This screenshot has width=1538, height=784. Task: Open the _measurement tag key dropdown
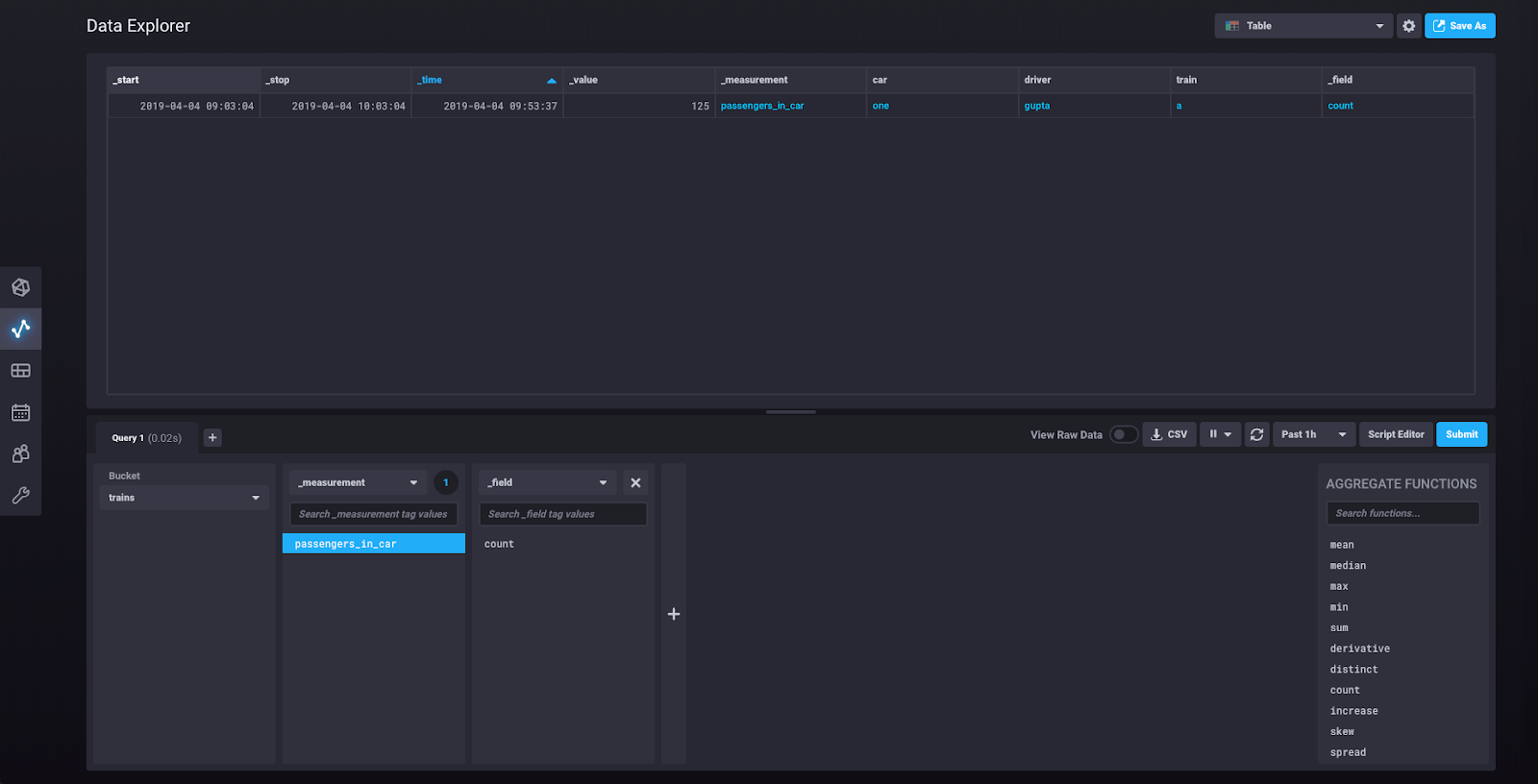[358, 482]
